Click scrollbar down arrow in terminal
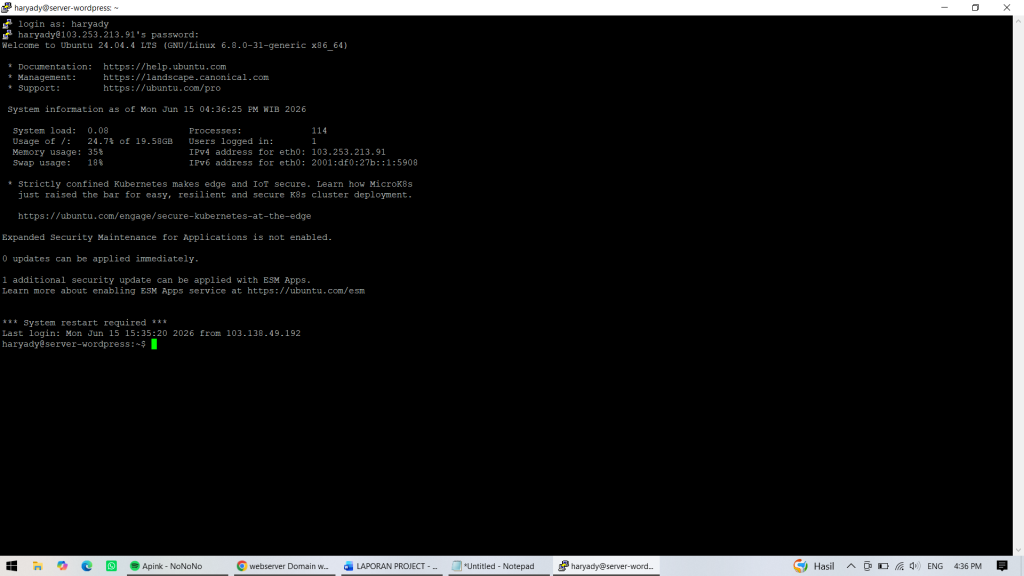Viewport: 1024px width, 576px height. (1018, 551)
